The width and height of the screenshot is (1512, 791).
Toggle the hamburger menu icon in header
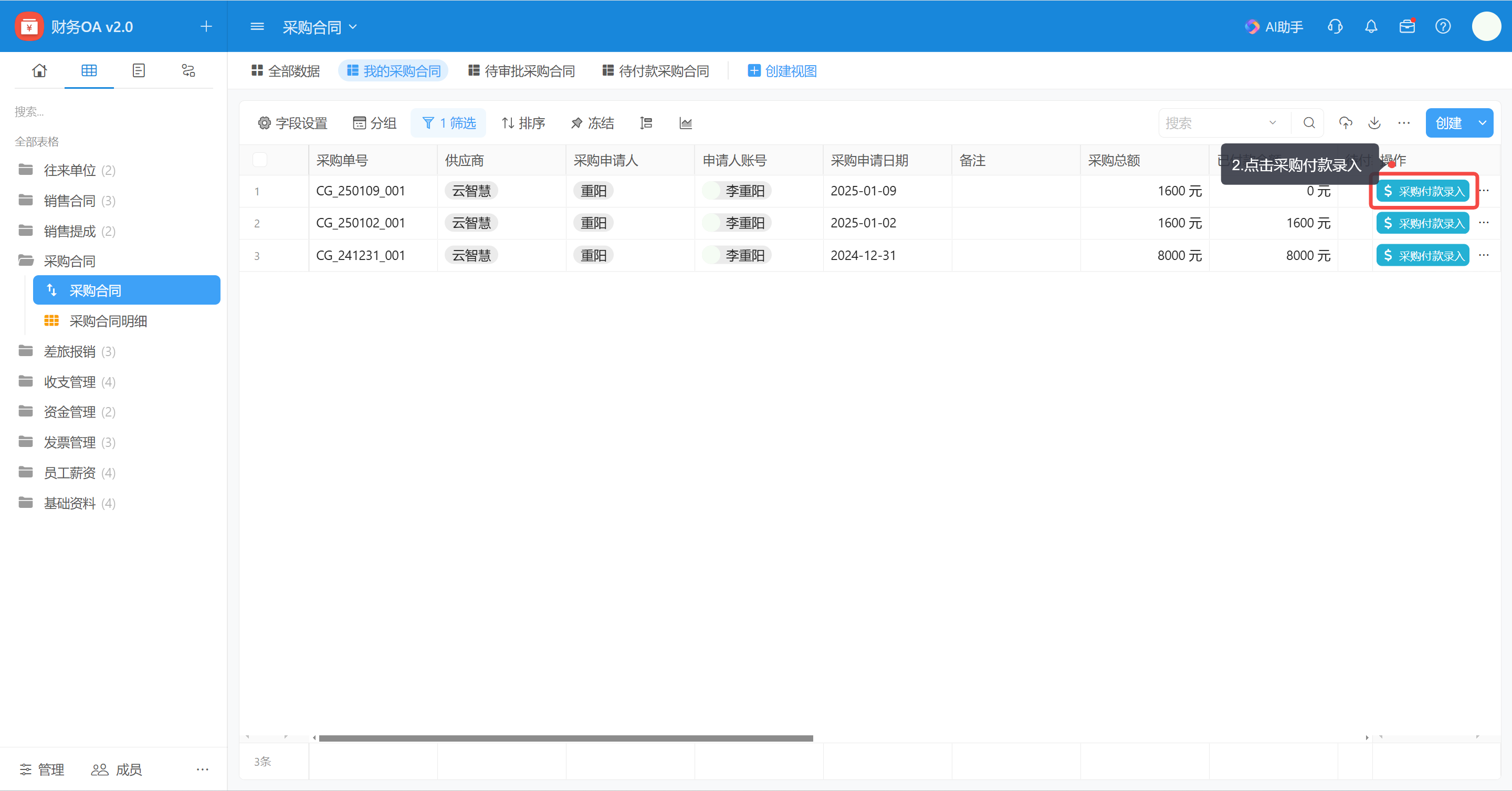point(257,26)
